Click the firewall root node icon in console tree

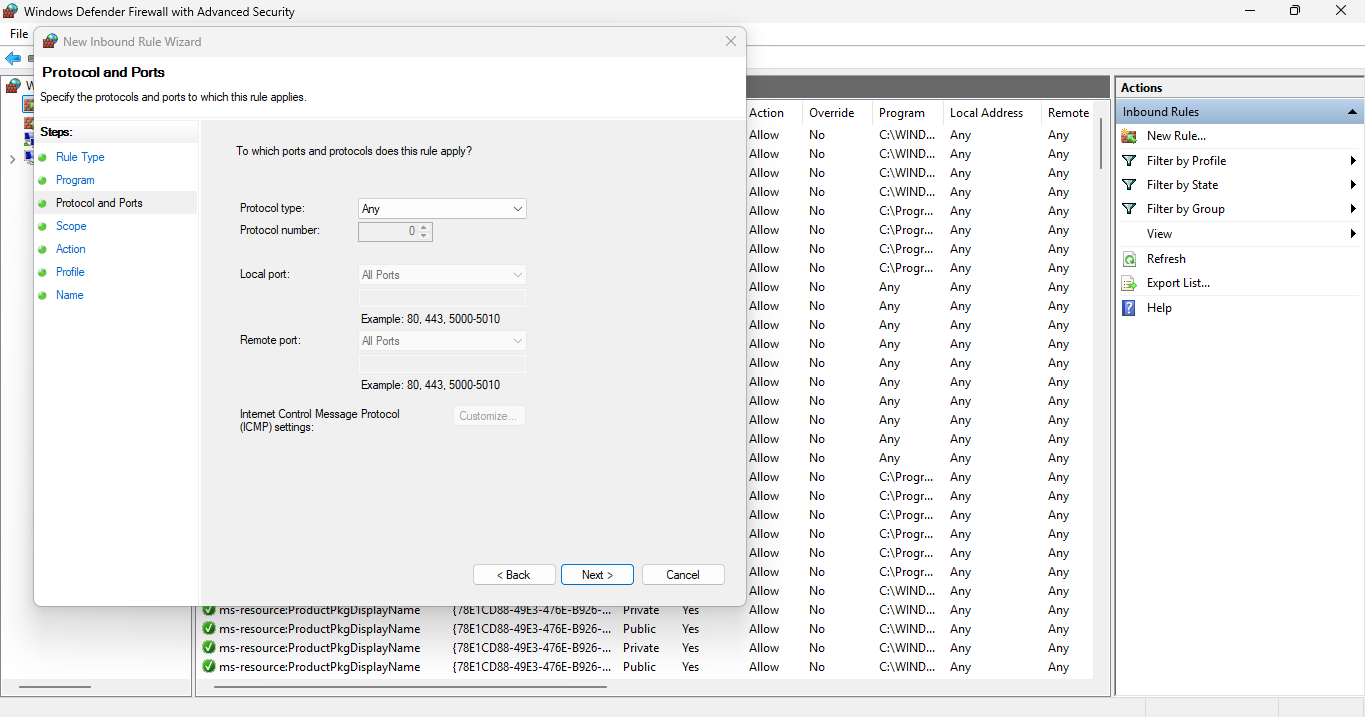(x=13, y=86)
